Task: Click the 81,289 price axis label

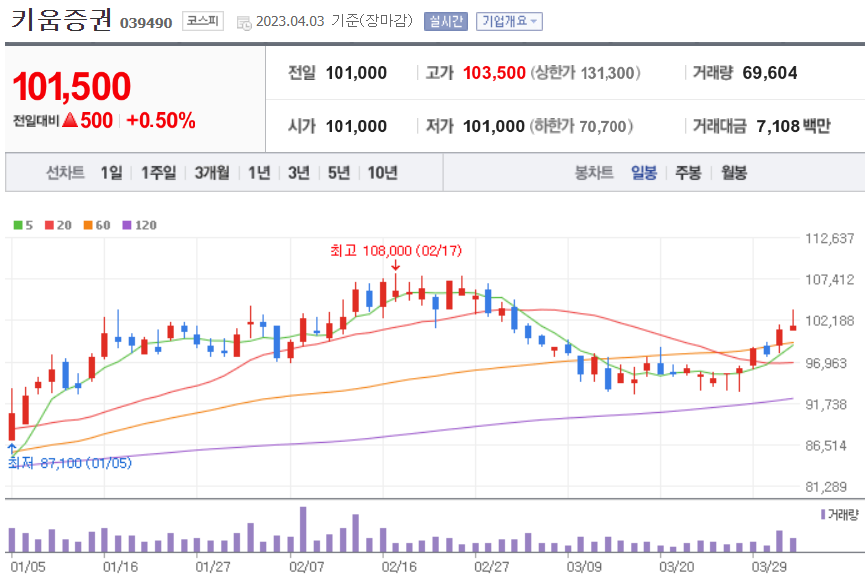Action: pyautogui.click(x=826, y=487)
